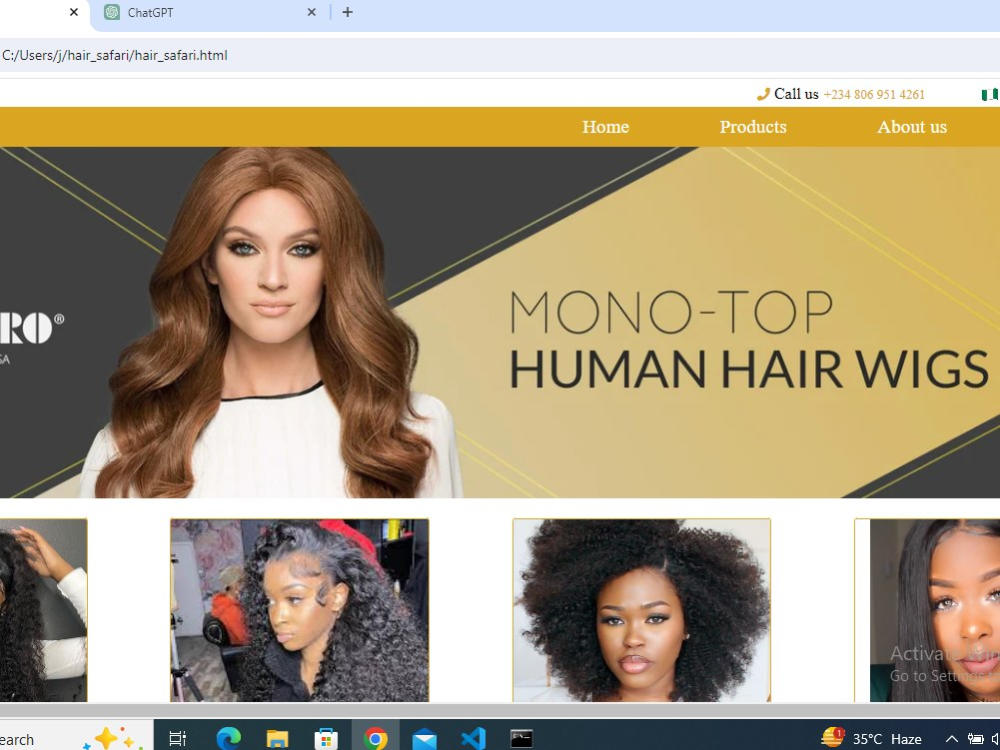Open the 35°C Haze weather widget
1000x750 pixels.
coord(871,739)
